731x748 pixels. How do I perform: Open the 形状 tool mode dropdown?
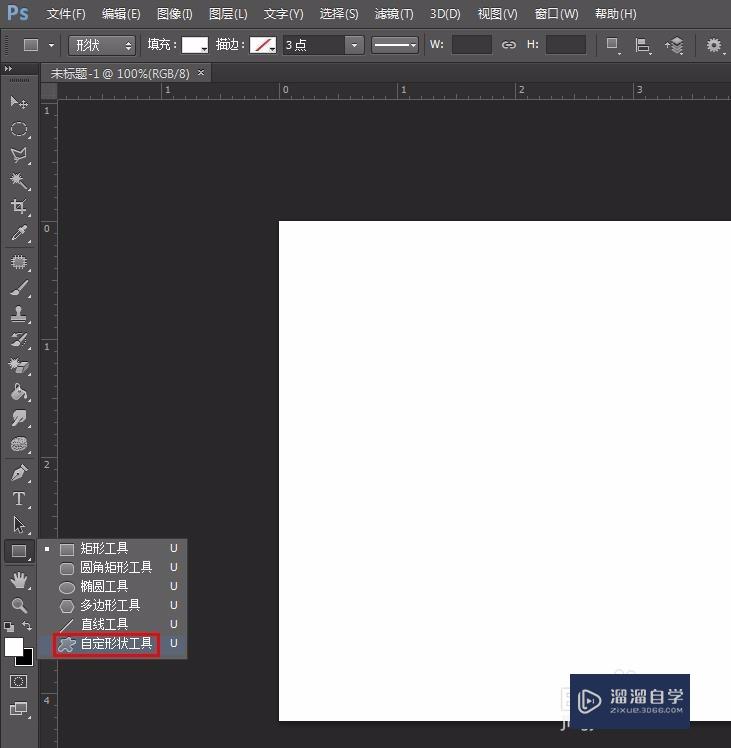(102, 45)
